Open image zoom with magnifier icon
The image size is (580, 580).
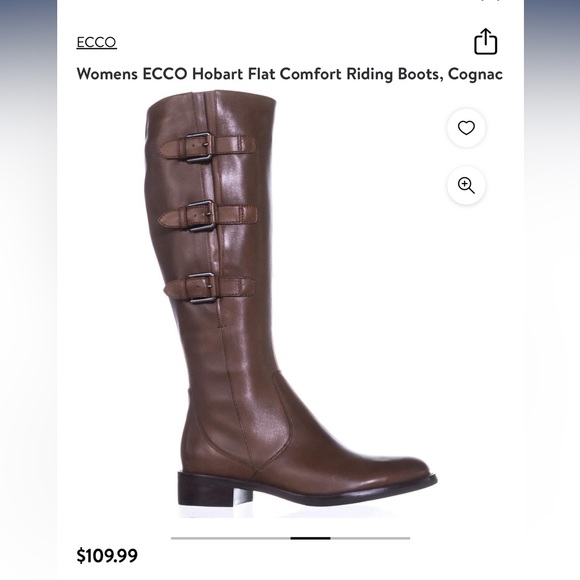point(466,185)
